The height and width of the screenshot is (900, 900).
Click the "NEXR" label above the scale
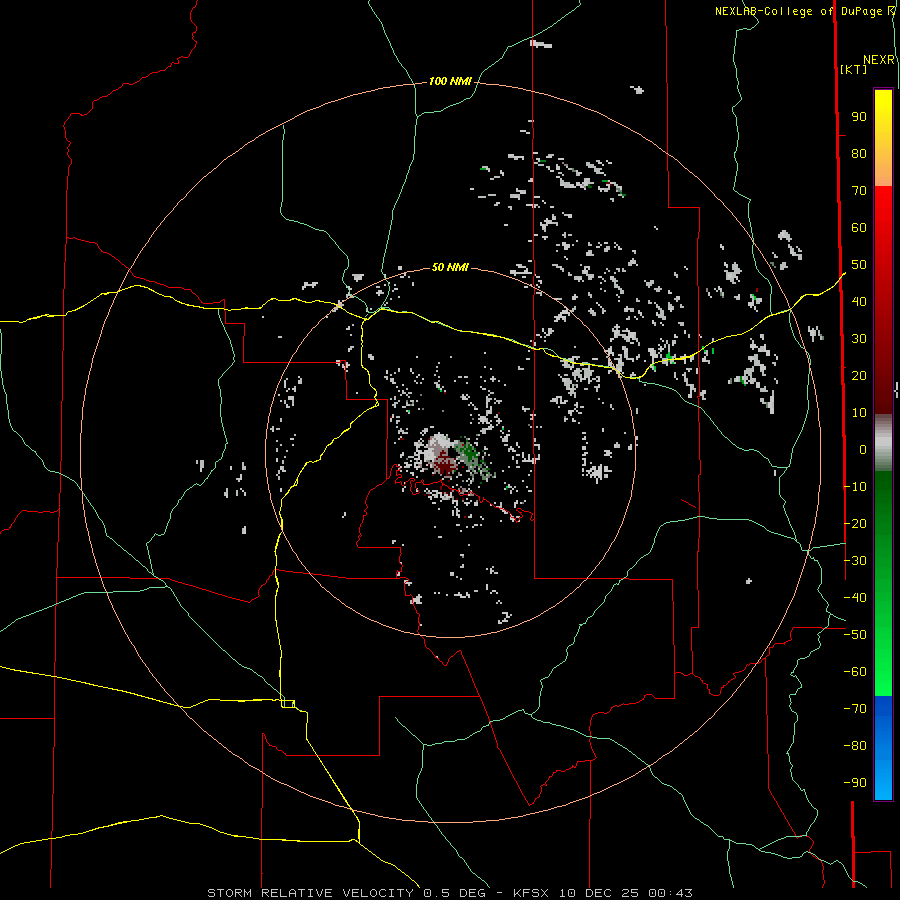879,60
